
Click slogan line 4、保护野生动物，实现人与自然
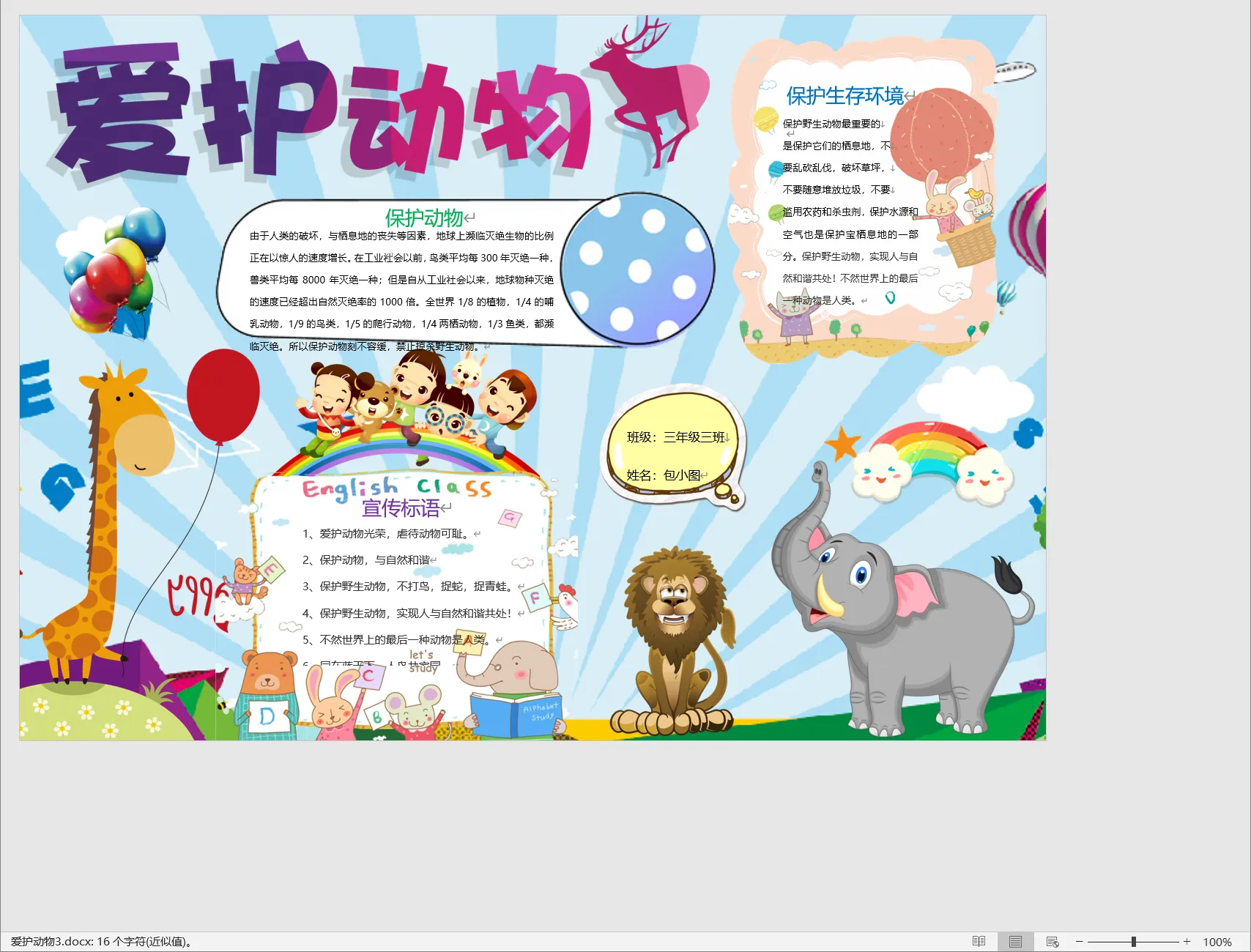[x=408, y=614]
